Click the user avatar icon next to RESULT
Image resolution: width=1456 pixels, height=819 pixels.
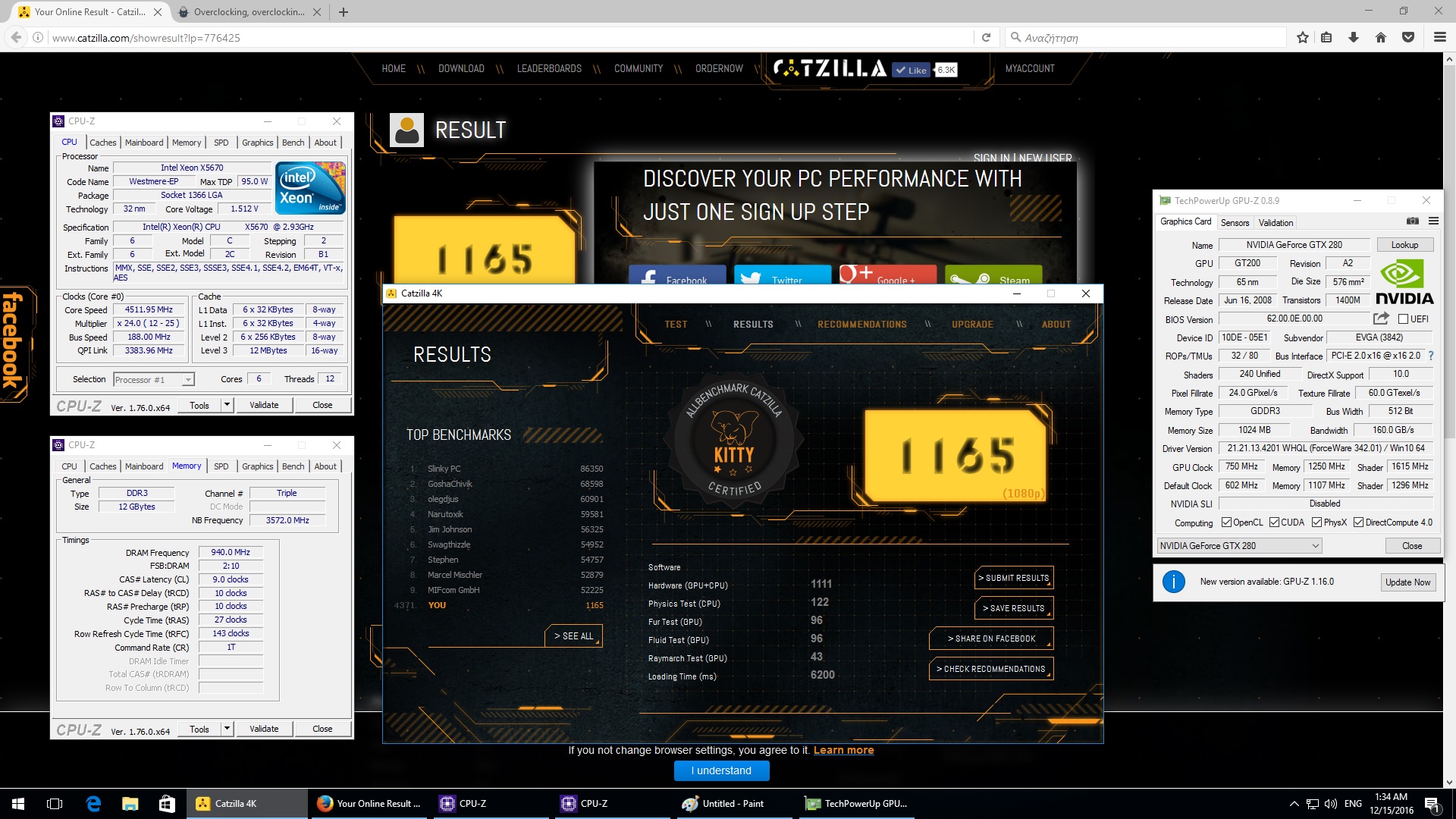click(x=406, y=130)
